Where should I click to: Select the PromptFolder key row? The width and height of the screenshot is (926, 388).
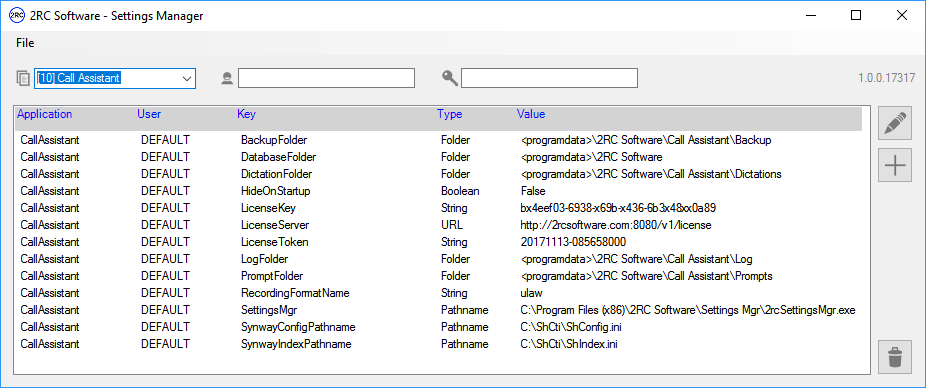pyautogui.click(x=438, y=276)
